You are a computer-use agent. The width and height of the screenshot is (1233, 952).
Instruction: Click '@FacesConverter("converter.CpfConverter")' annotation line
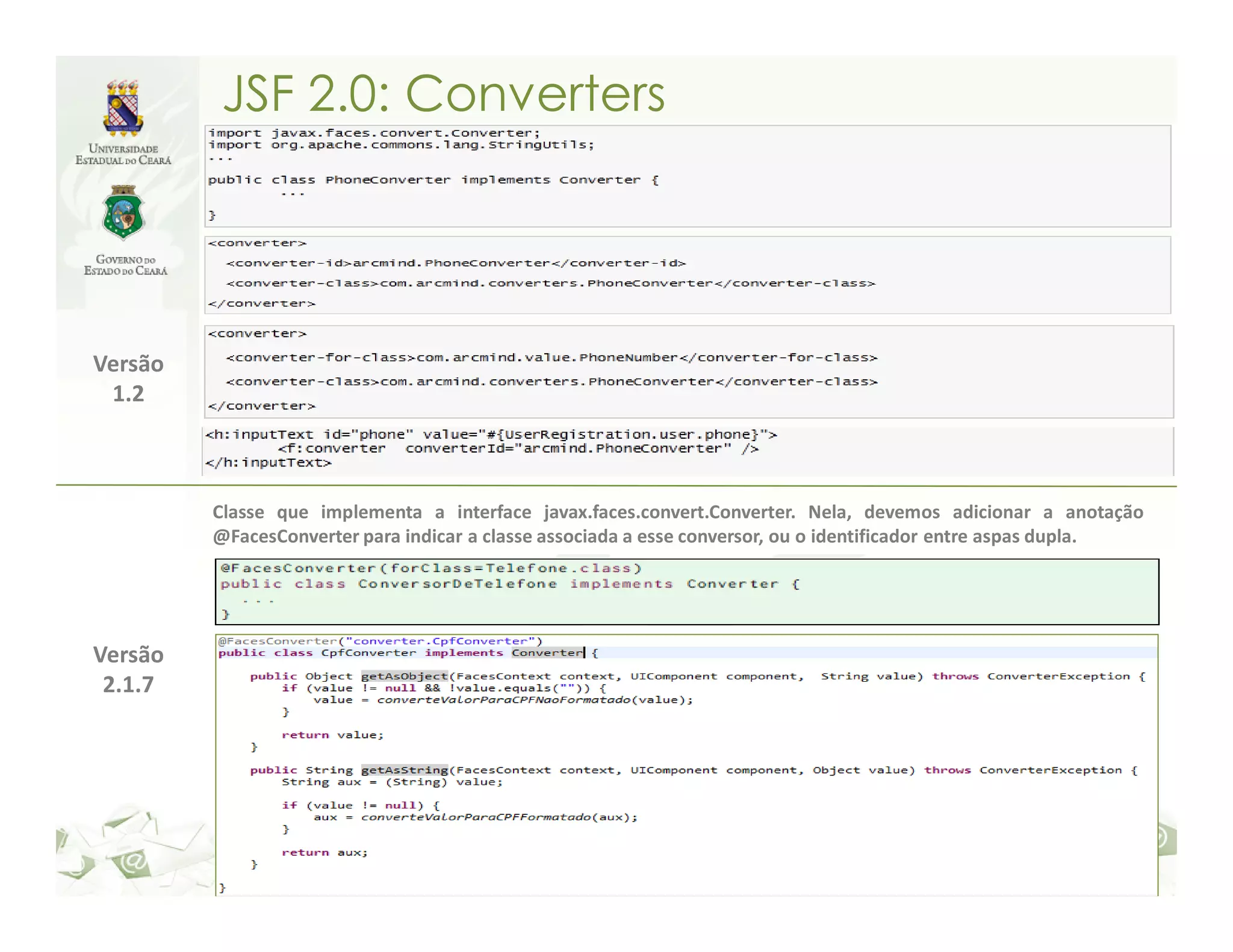380,641
